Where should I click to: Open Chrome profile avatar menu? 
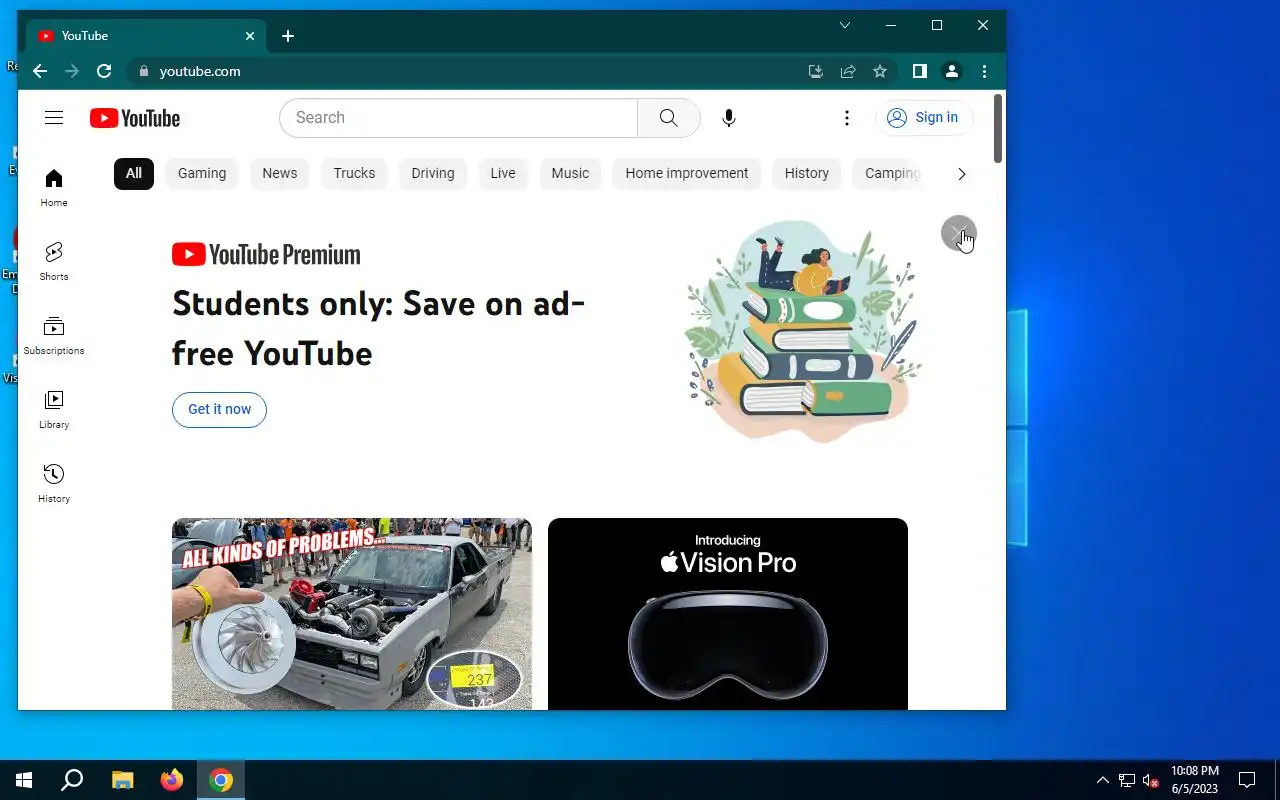[952, 71]
